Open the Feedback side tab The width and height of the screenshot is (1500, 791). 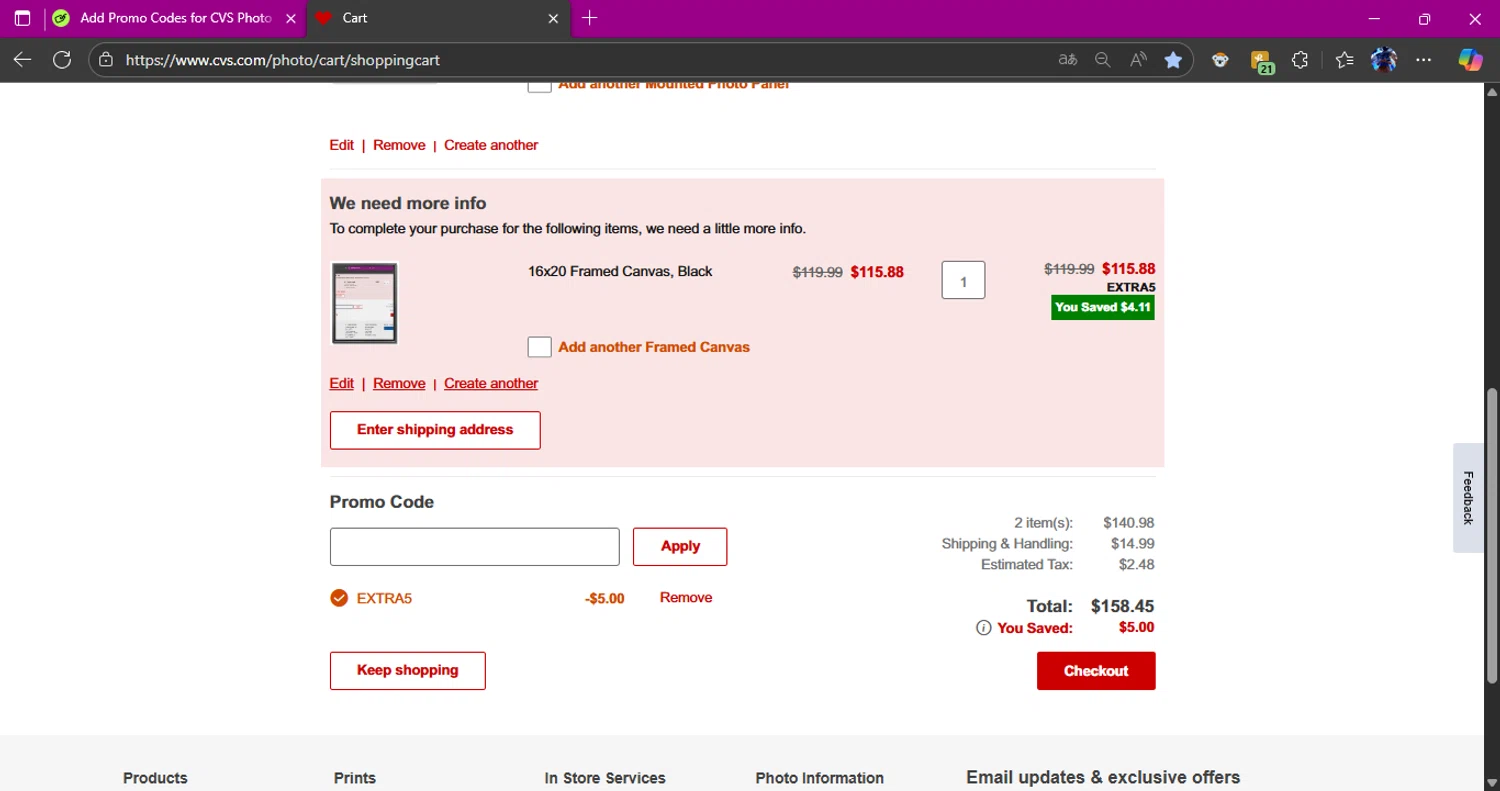click(1468, 497)
